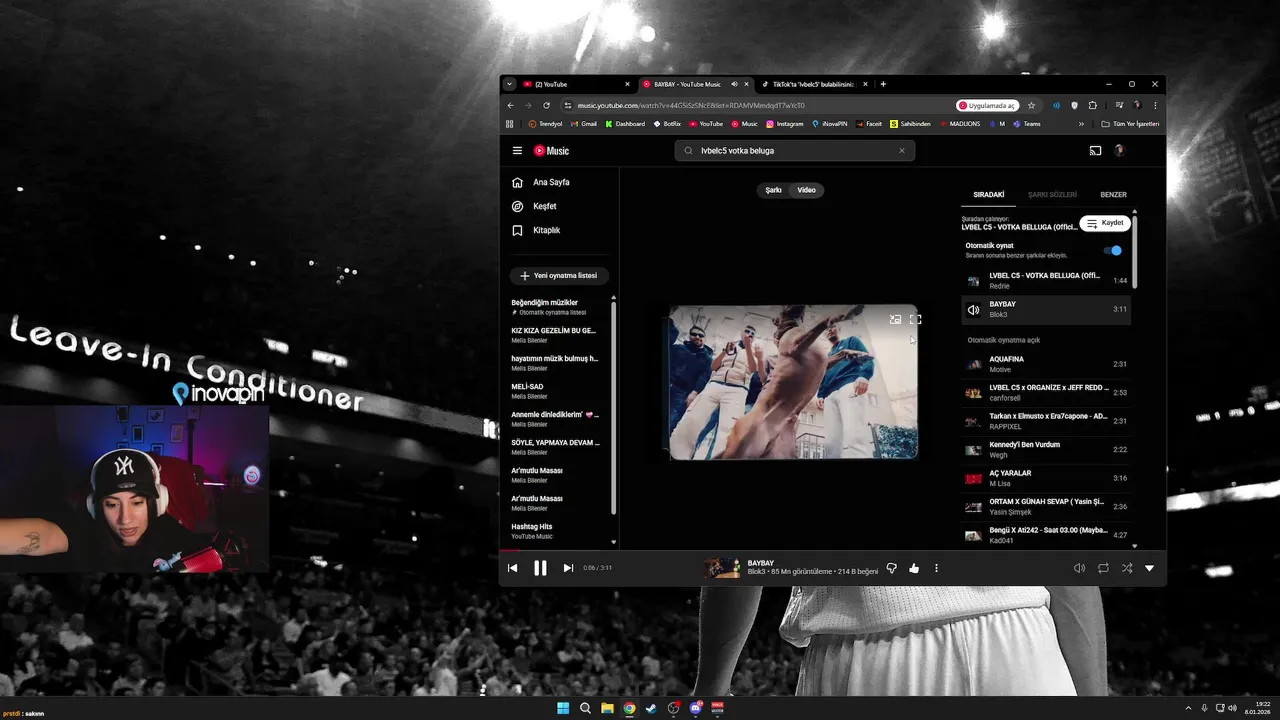Play ORTAM X GÜNAH SEVAP from the queue
1280x720 pixels.
(x=1046, y=507)
